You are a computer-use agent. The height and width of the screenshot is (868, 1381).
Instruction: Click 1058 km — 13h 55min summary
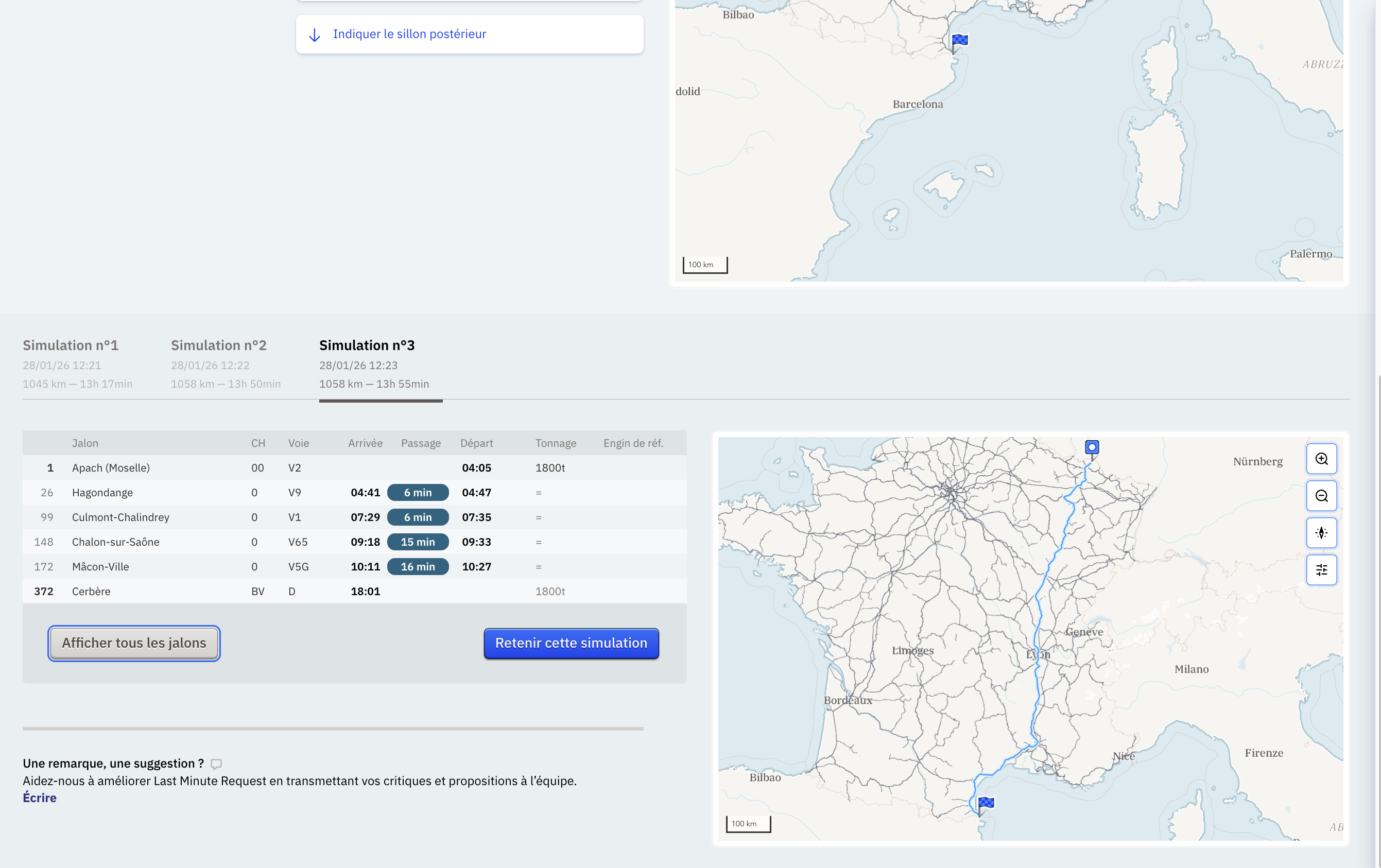click(374, 384)
